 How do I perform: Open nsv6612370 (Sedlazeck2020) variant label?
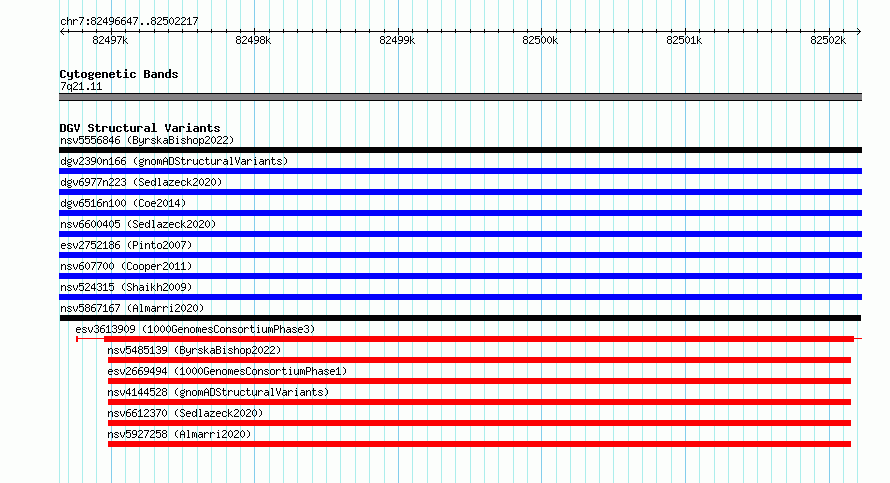pyautogui.click(x=185, y=413)
